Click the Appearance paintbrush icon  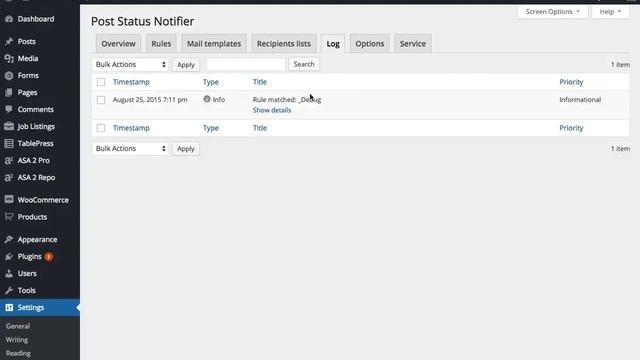point(9,240)
